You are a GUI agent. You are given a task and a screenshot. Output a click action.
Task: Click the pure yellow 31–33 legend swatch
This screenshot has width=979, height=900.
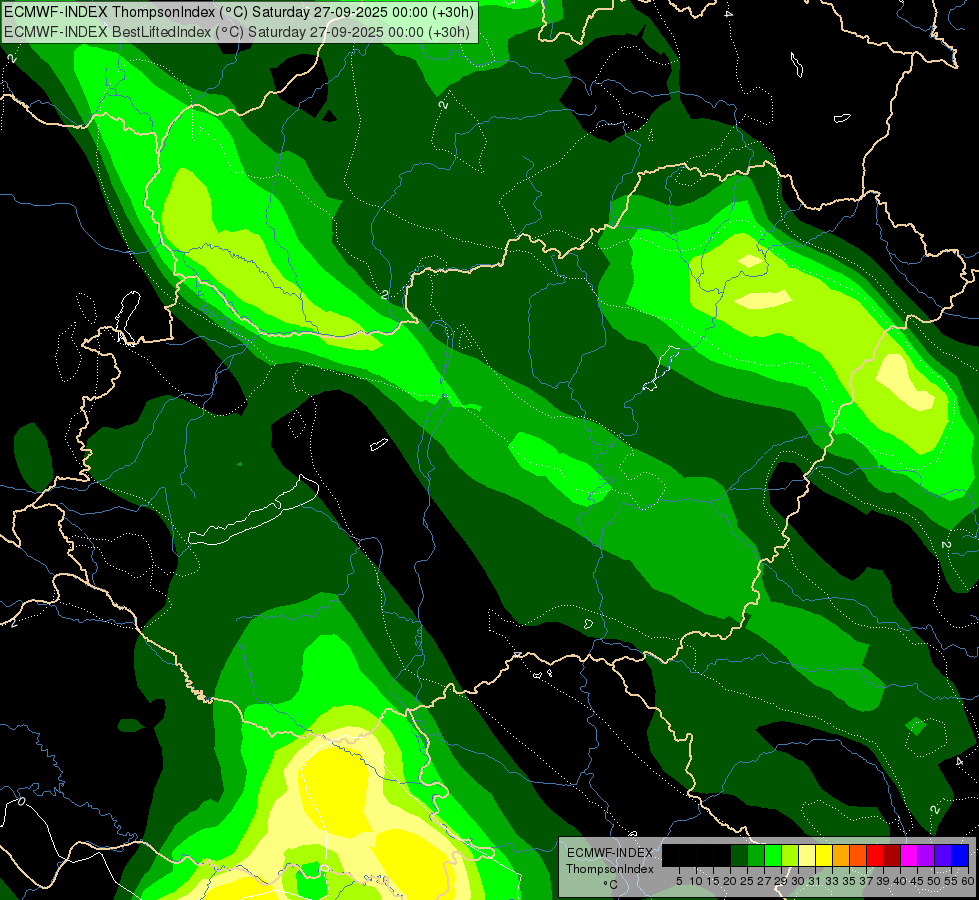point(824,855)
